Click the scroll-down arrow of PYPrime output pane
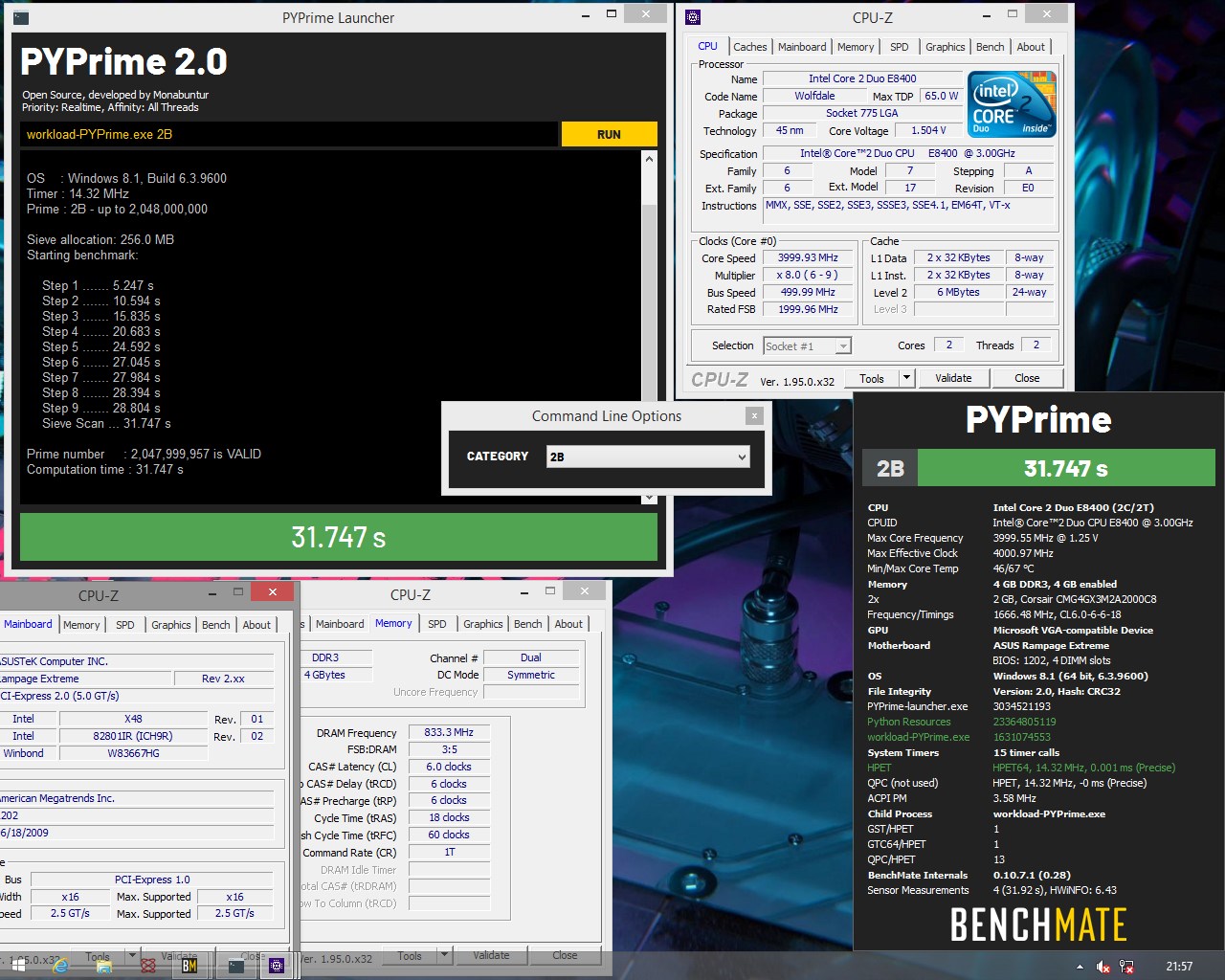Image resolution: width=1225 pixels, height=980 pixels. (649, 498)
